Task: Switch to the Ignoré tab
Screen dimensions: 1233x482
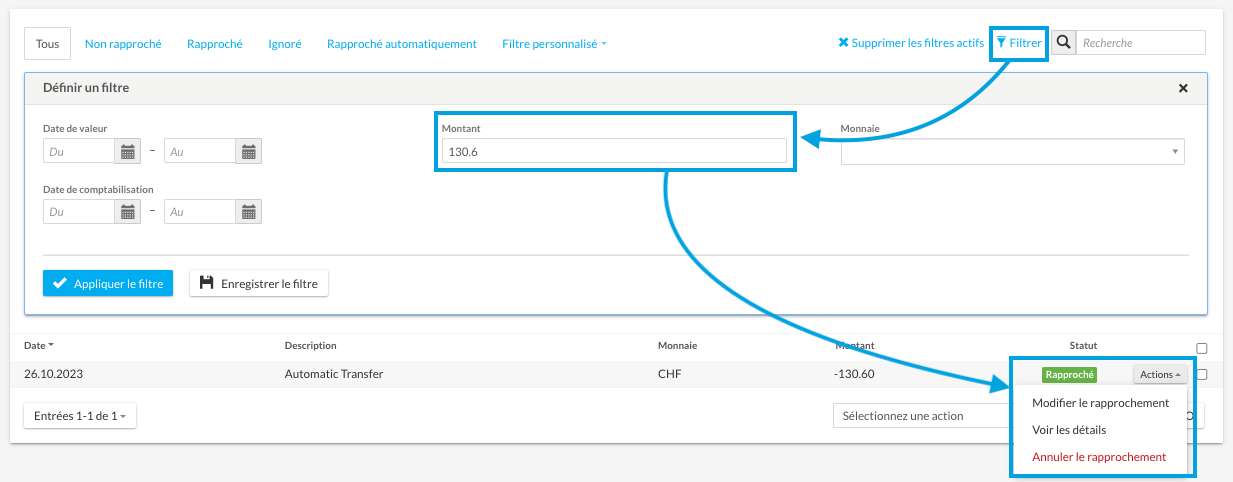Action: pos(285,44)
